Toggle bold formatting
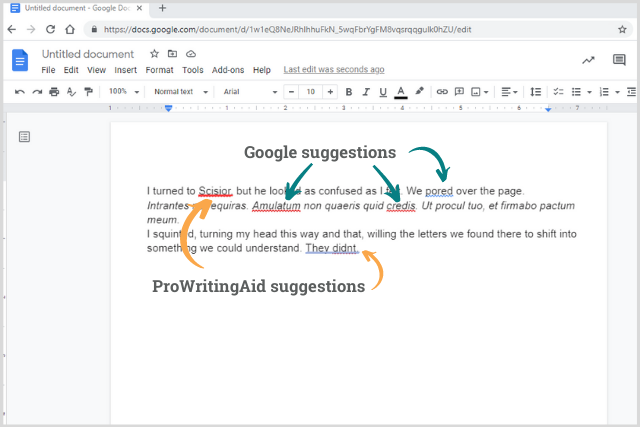Viewport: 640px width, 427px height. coord(349,92)
